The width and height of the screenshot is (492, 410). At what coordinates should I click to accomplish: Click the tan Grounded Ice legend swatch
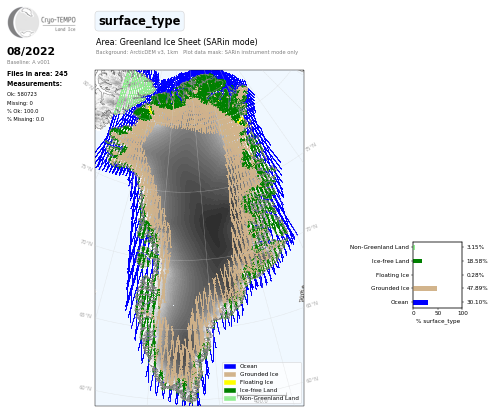230,374
